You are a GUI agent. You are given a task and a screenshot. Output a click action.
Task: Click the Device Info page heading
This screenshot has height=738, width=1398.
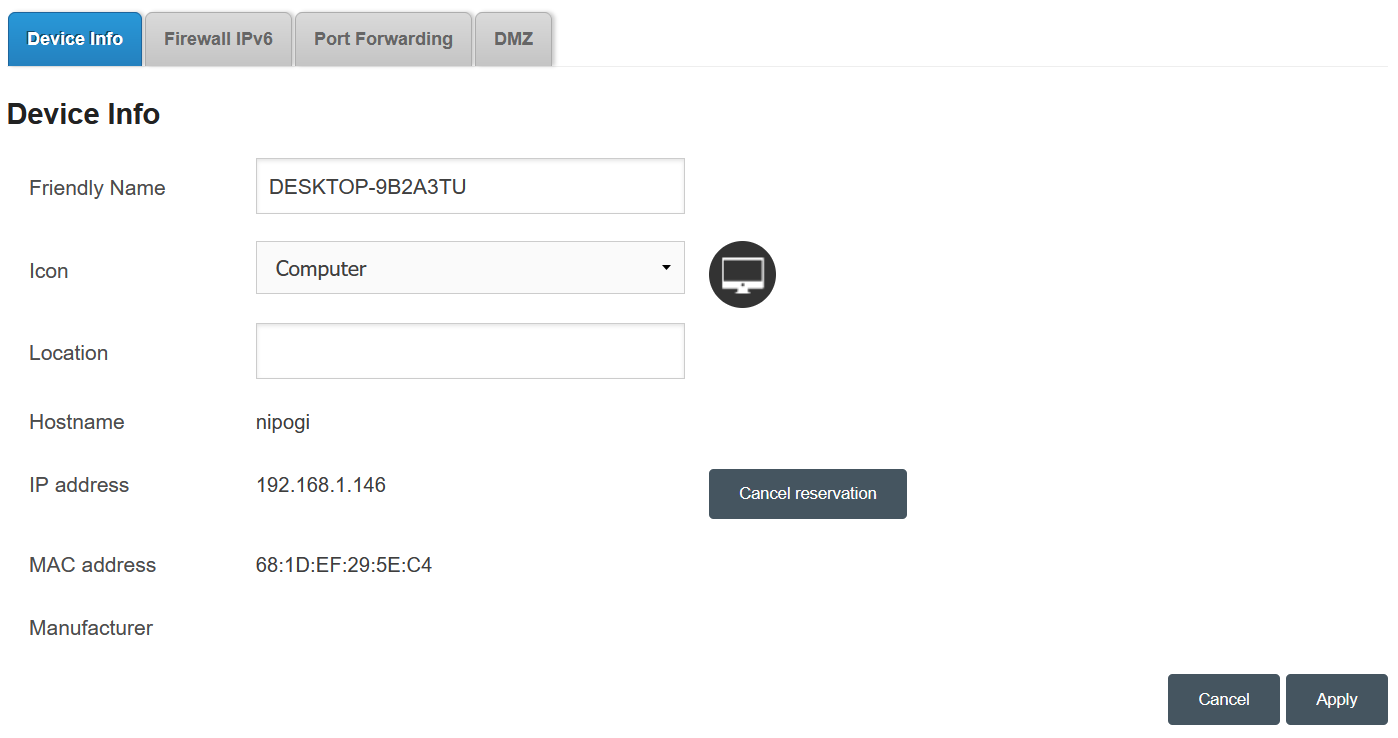tap(84, 115)
